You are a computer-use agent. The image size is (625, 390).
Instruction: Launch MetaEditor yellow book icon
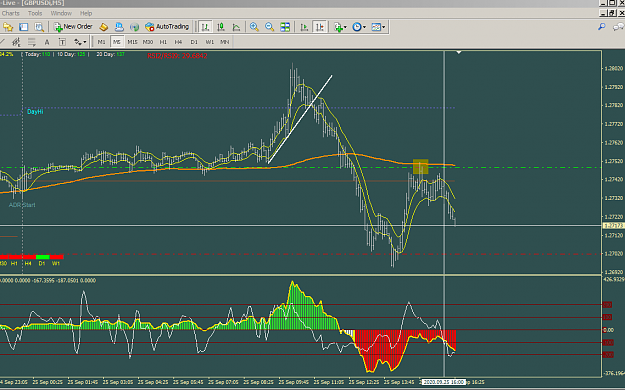[x=104, y=27]
